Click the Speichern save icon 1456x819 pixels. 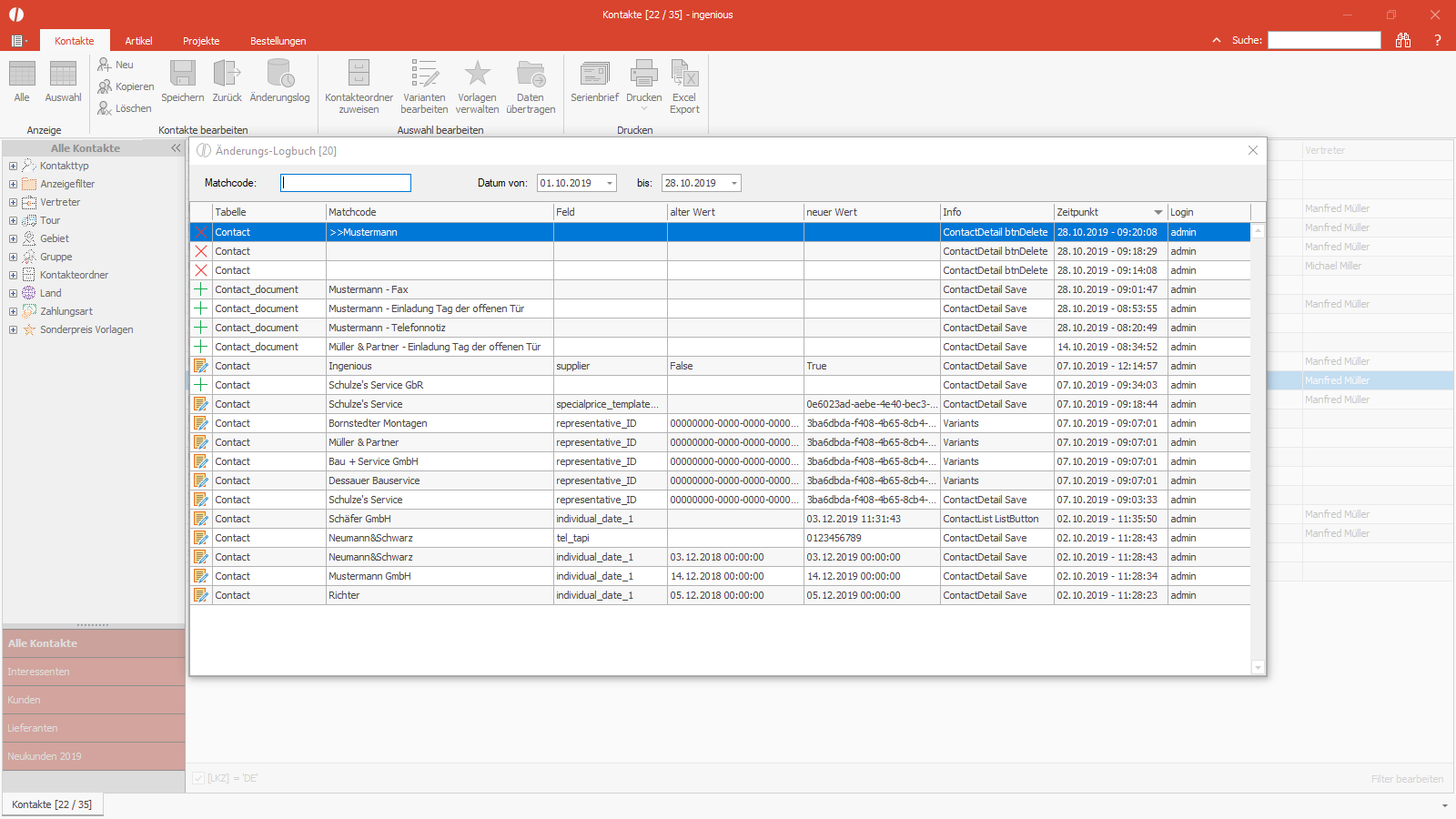coord(183,74)
